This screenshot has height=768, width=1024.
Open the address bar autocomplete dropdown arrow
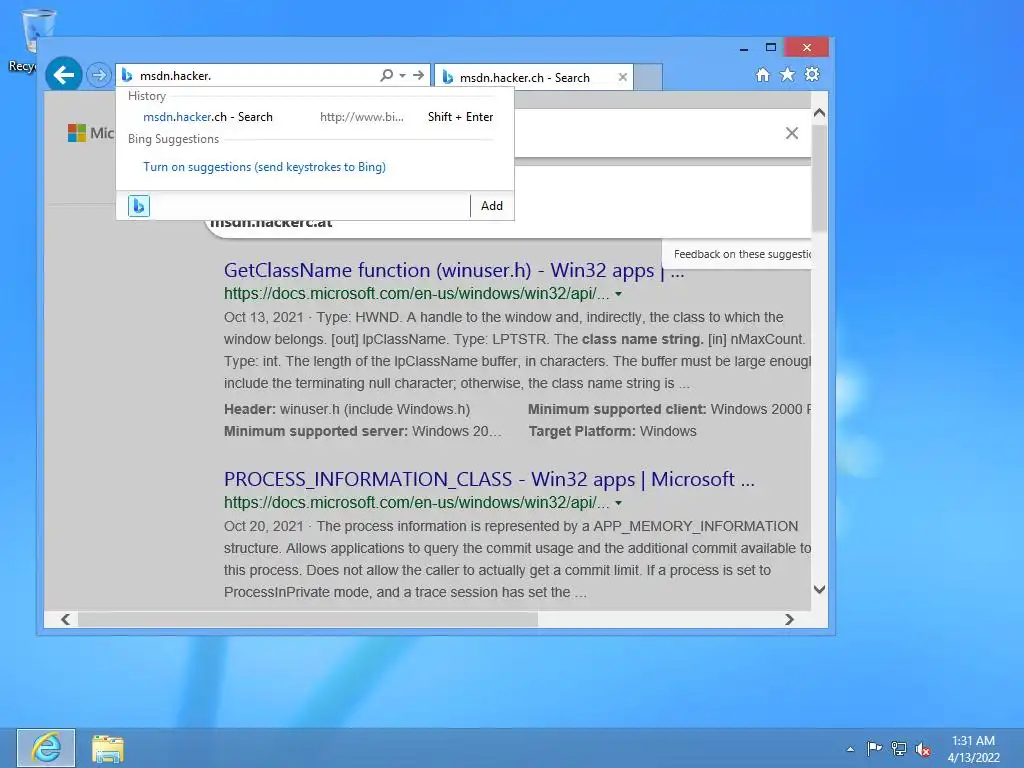click(402, 76)
